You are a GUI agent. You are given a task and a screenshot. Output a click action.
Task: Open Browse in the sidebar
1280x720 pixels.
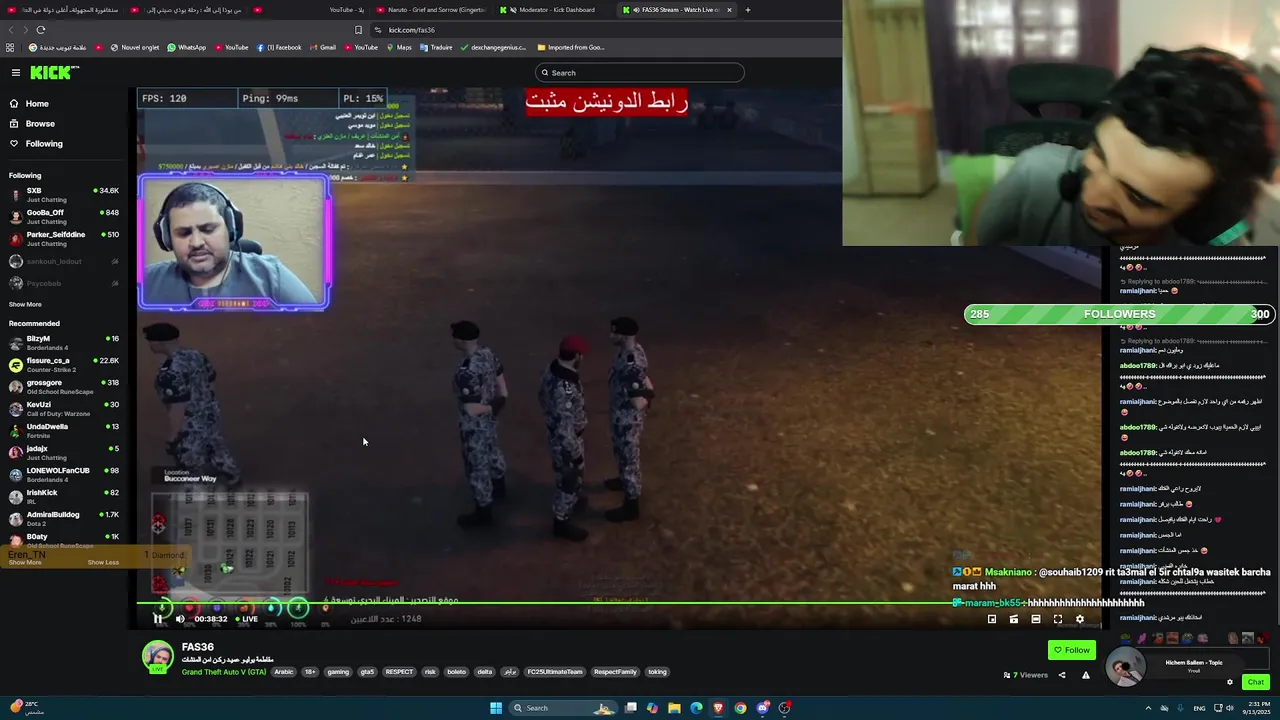coord(40,124)
